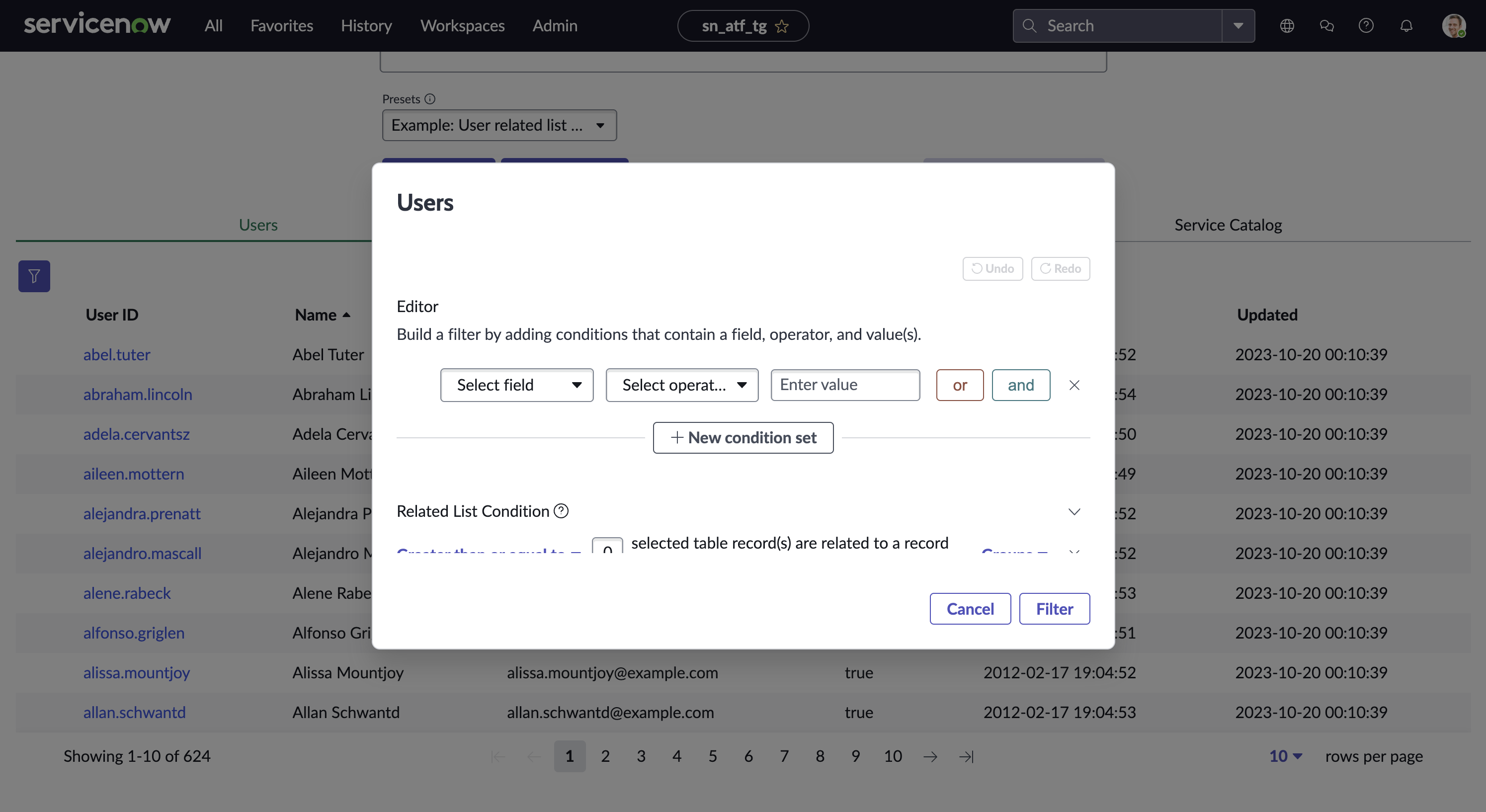Collapse the Related List Condition section
Image resolution: width=1486 pixels, height=812 pixels.
point(1074,511)
